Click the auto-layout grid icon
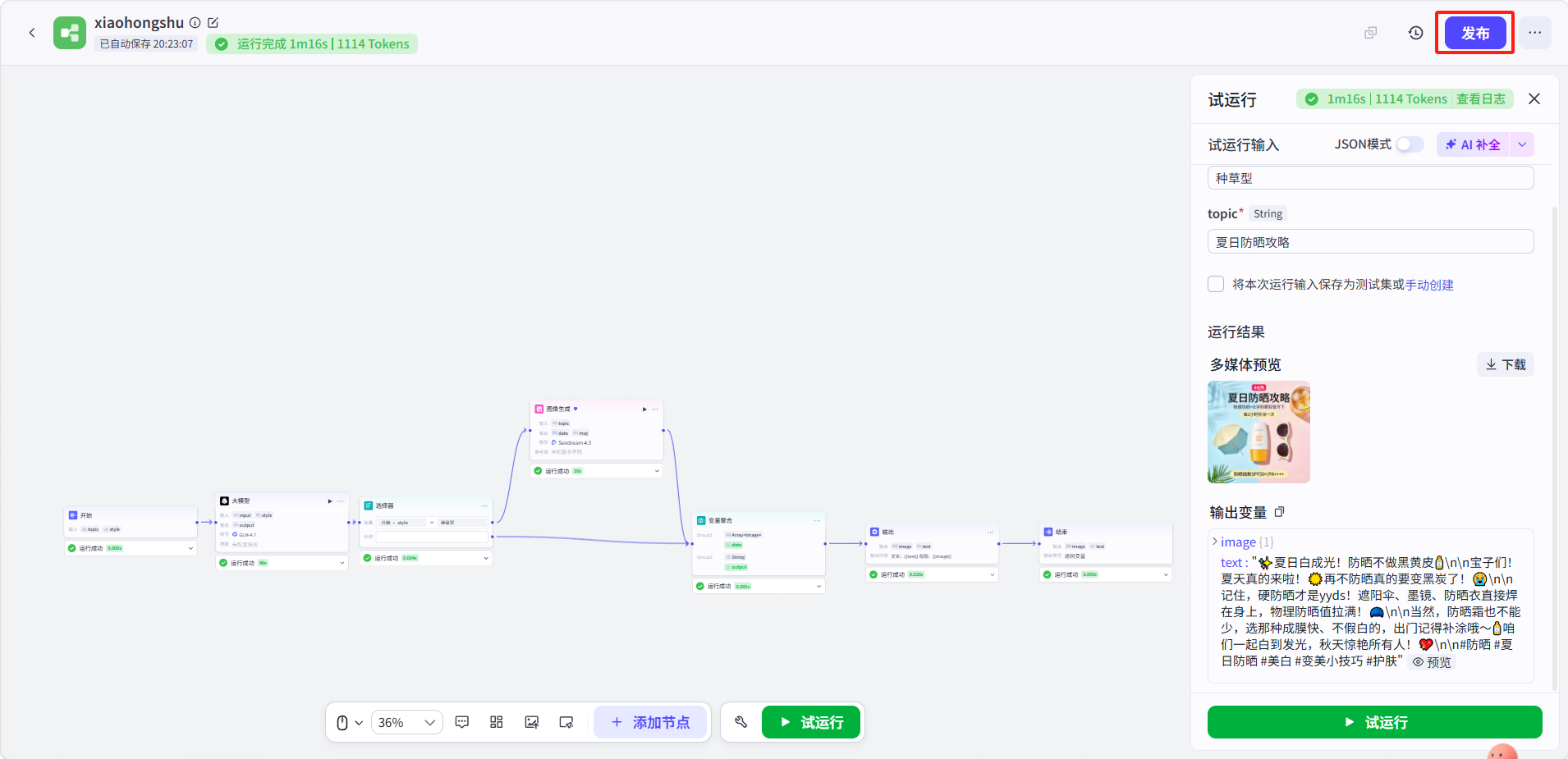 click(x=497, y=722)
